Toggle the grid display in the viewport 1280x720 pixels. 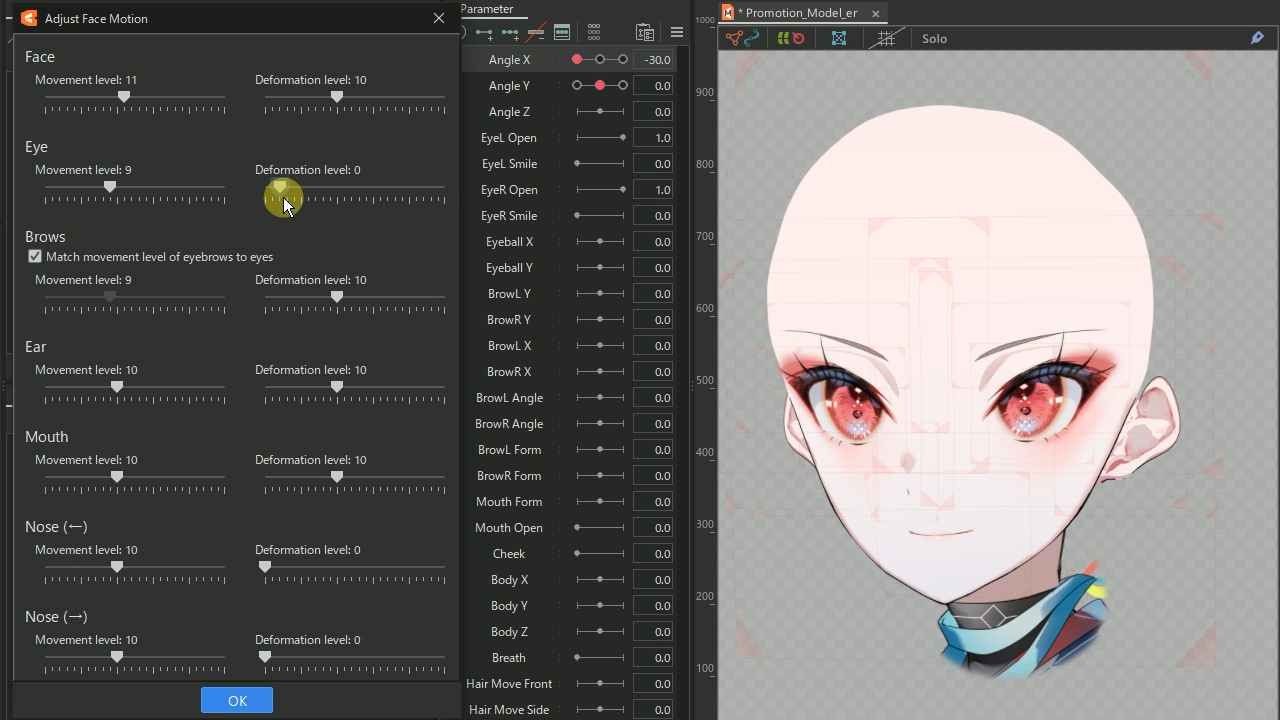[x=886, y=38]
